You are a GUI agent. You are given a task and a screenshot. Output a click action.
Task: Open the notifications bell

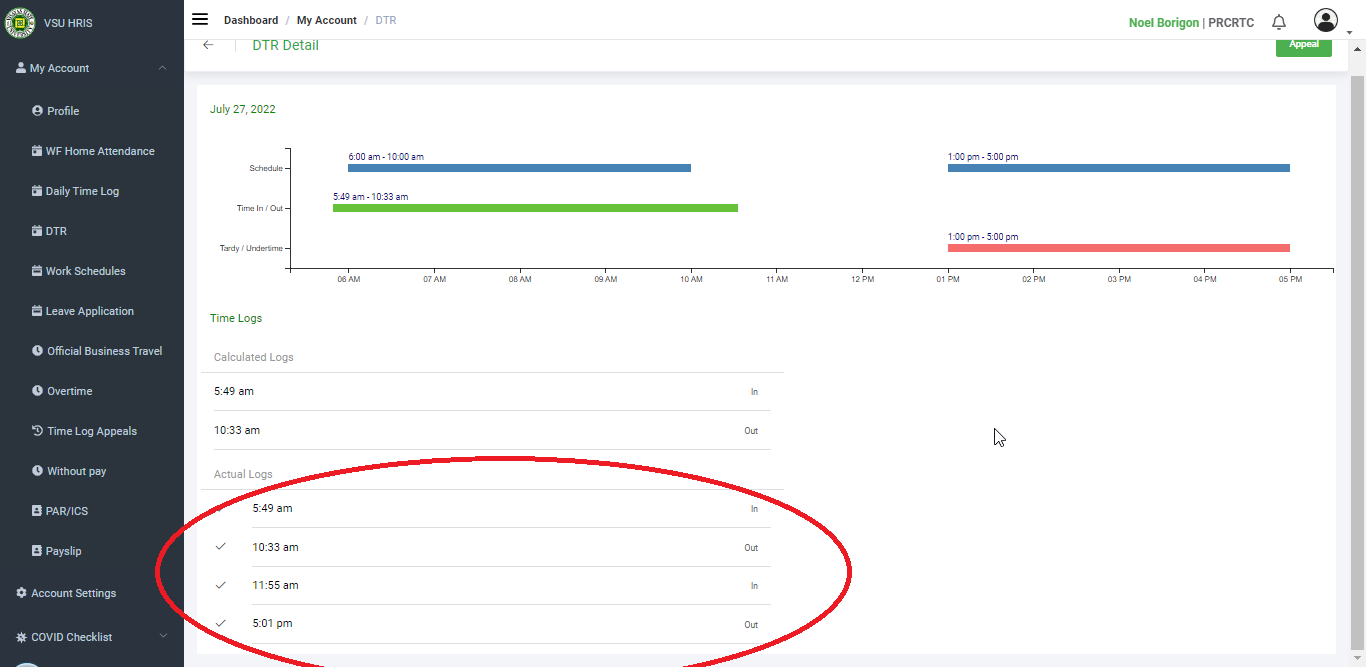(1278, 22)
